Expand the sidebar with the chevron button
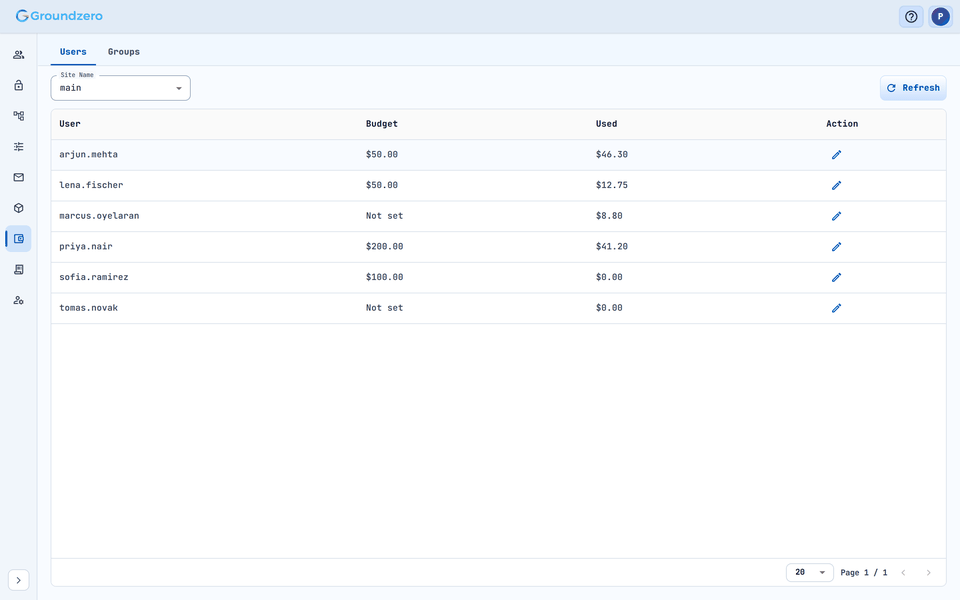This screenshot has width=960, height=600. [x=18, y=580]
